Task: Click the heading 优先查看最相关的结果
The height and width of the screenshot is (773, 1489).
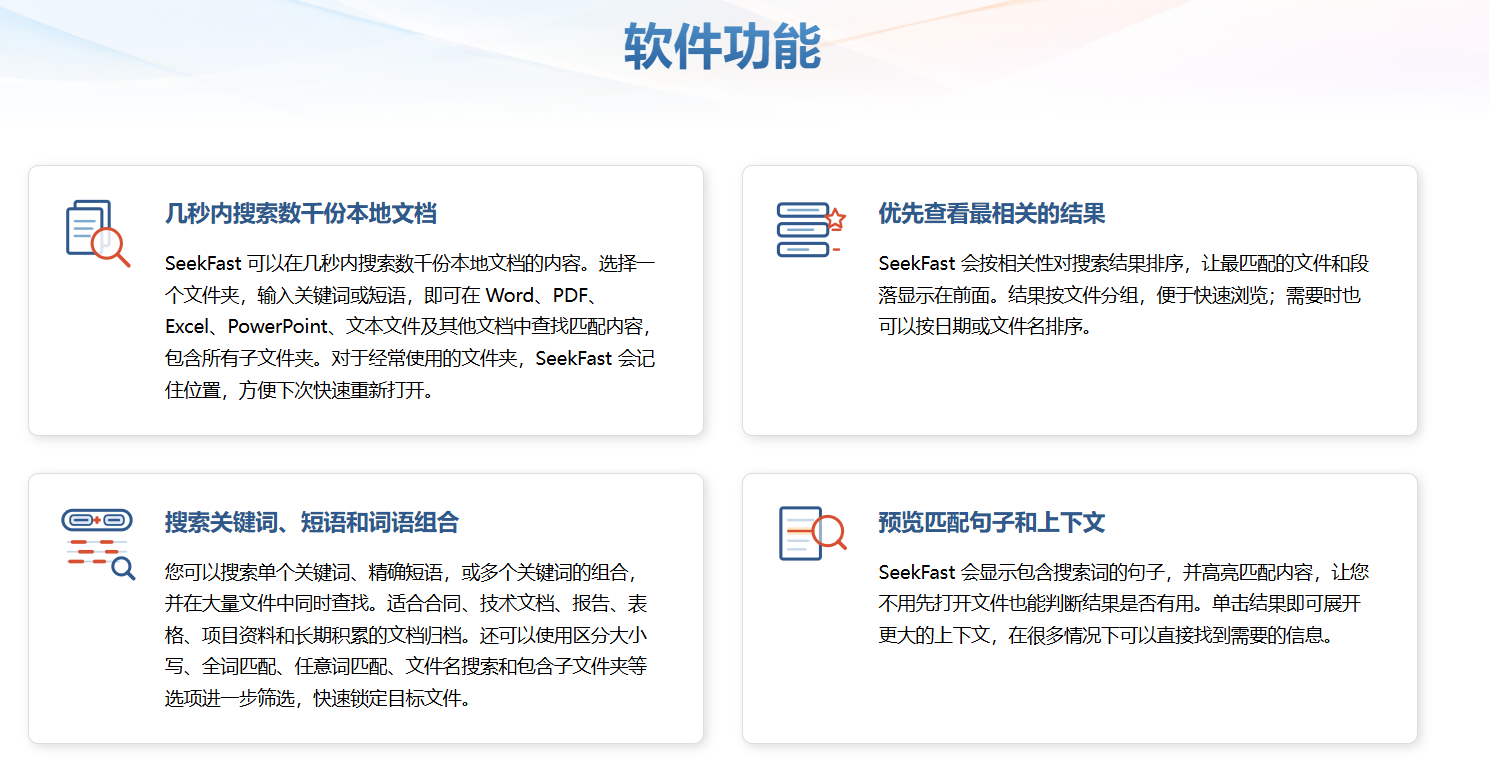Action: pos(992,213)
